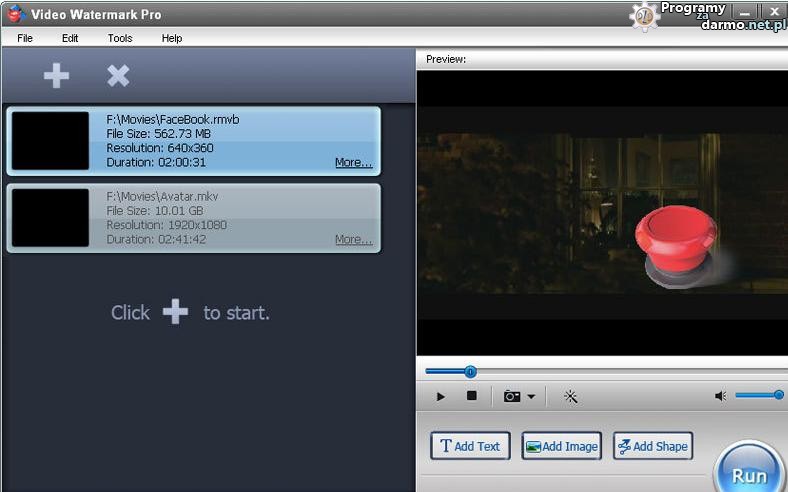Open the File menu
This screenshot has width=788, height=492.
[25, 38]
